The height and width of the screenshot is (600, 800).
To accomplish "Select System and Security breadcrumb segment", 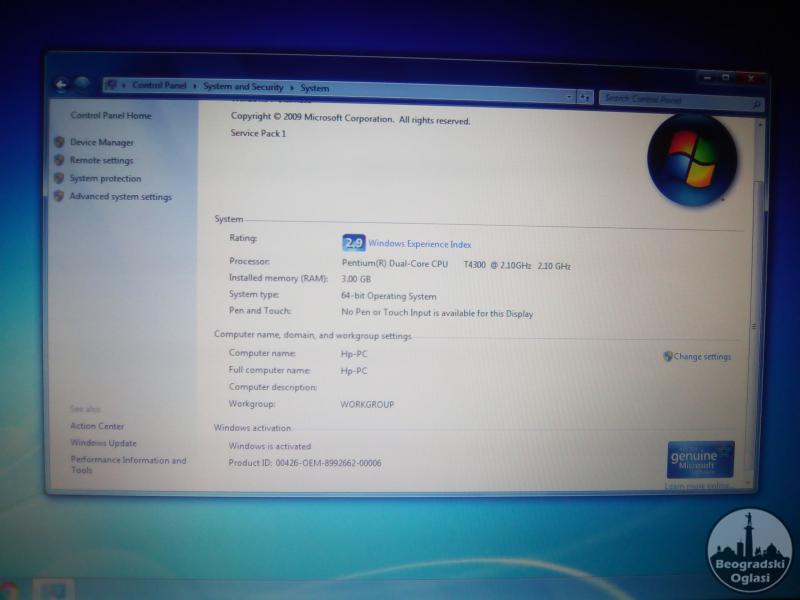I will [x=243, y=87].
